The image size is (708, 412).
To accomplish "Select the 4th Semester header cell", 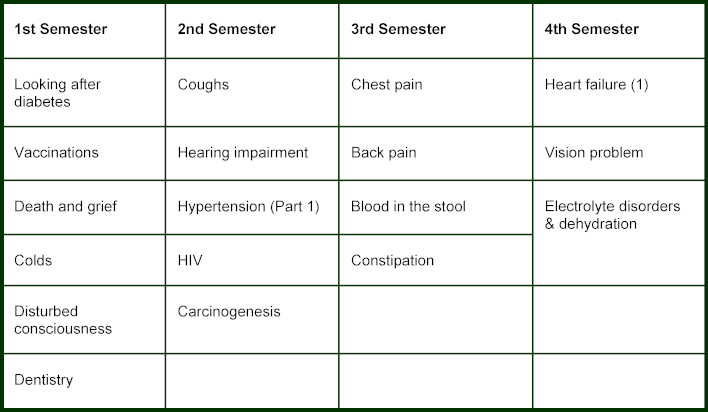I will pyautogui.click(x=619, y=31).
